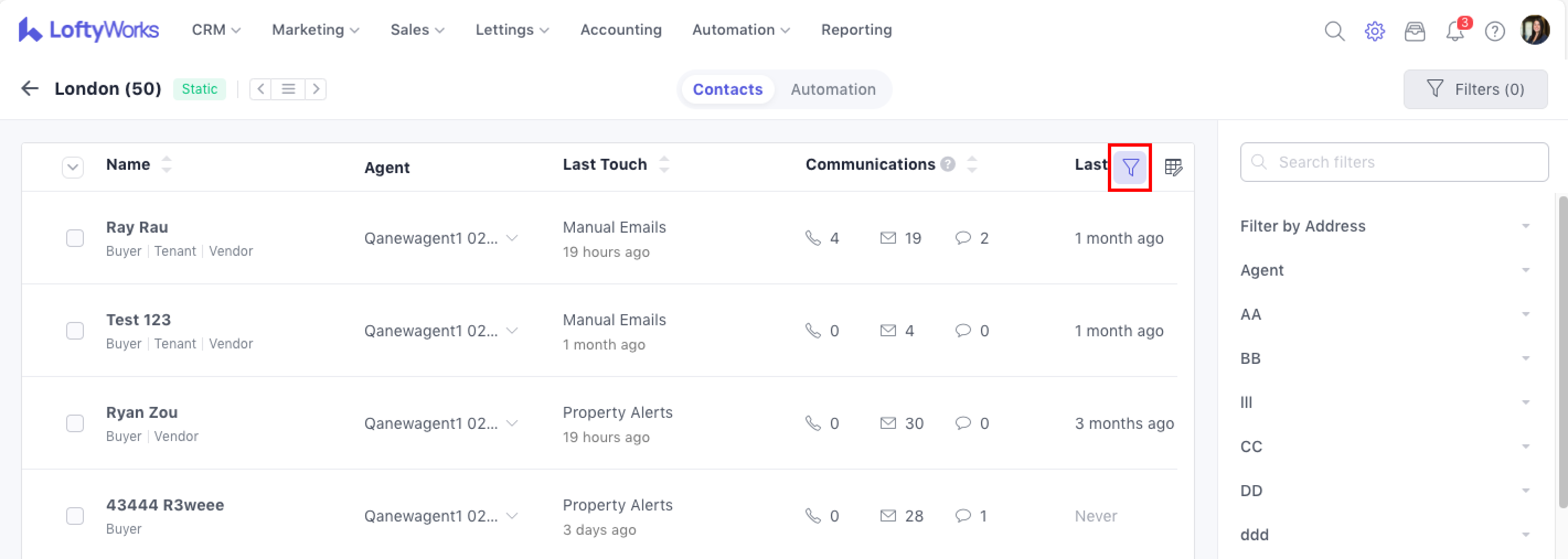The width and height of the screenshot is (1568, 559).
Task: Click the Filters (0) button
Action: coord(1475,89)
